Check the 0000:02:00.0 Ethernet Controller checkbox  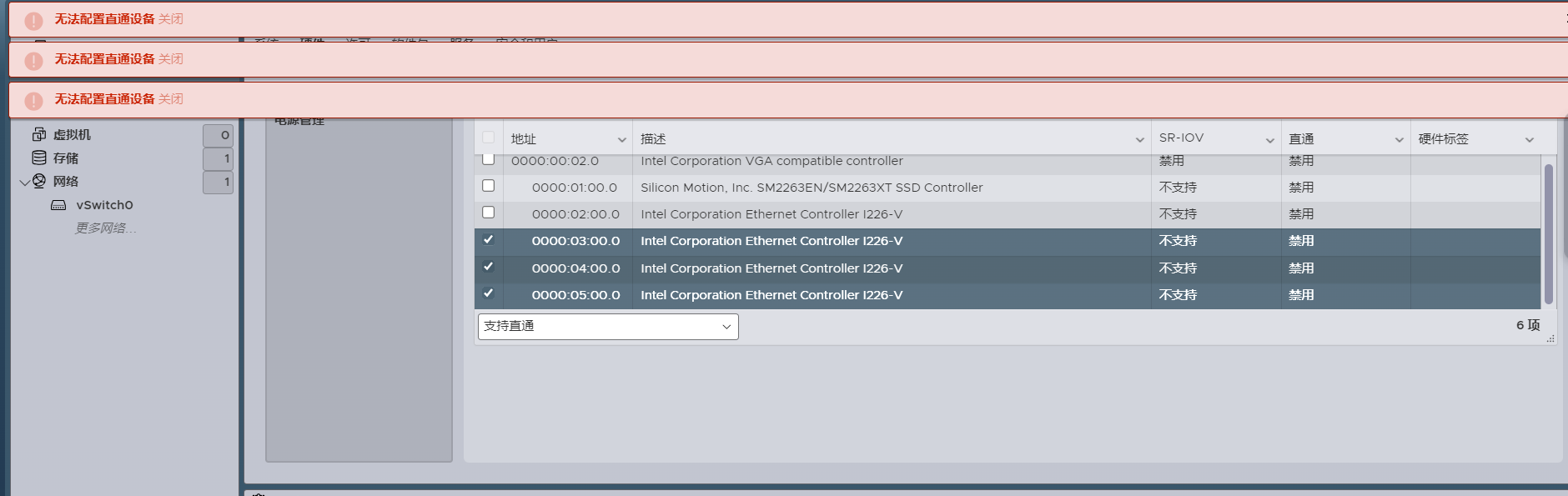(489, 213)
